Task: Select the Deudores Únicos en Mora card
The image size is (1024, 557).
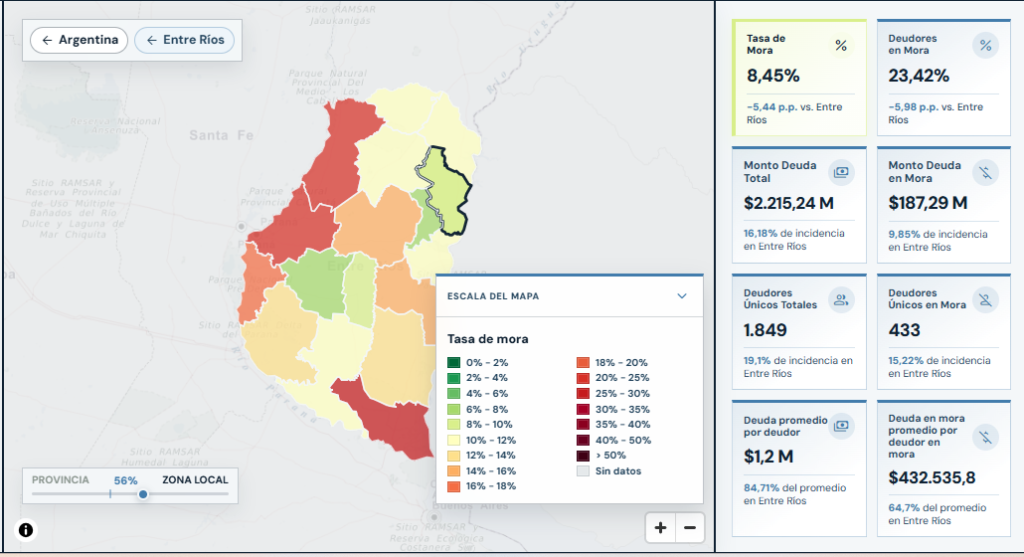Action: [x=944, y=332]
